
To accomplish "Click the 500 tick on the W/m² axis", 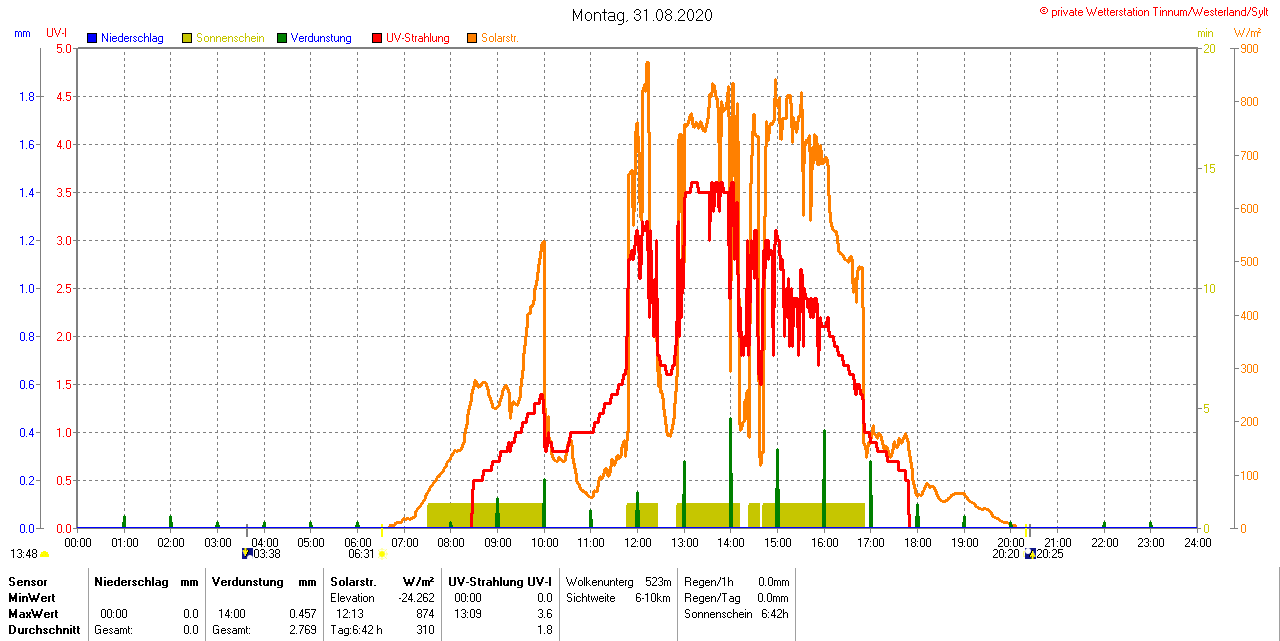I will 1248,262.
